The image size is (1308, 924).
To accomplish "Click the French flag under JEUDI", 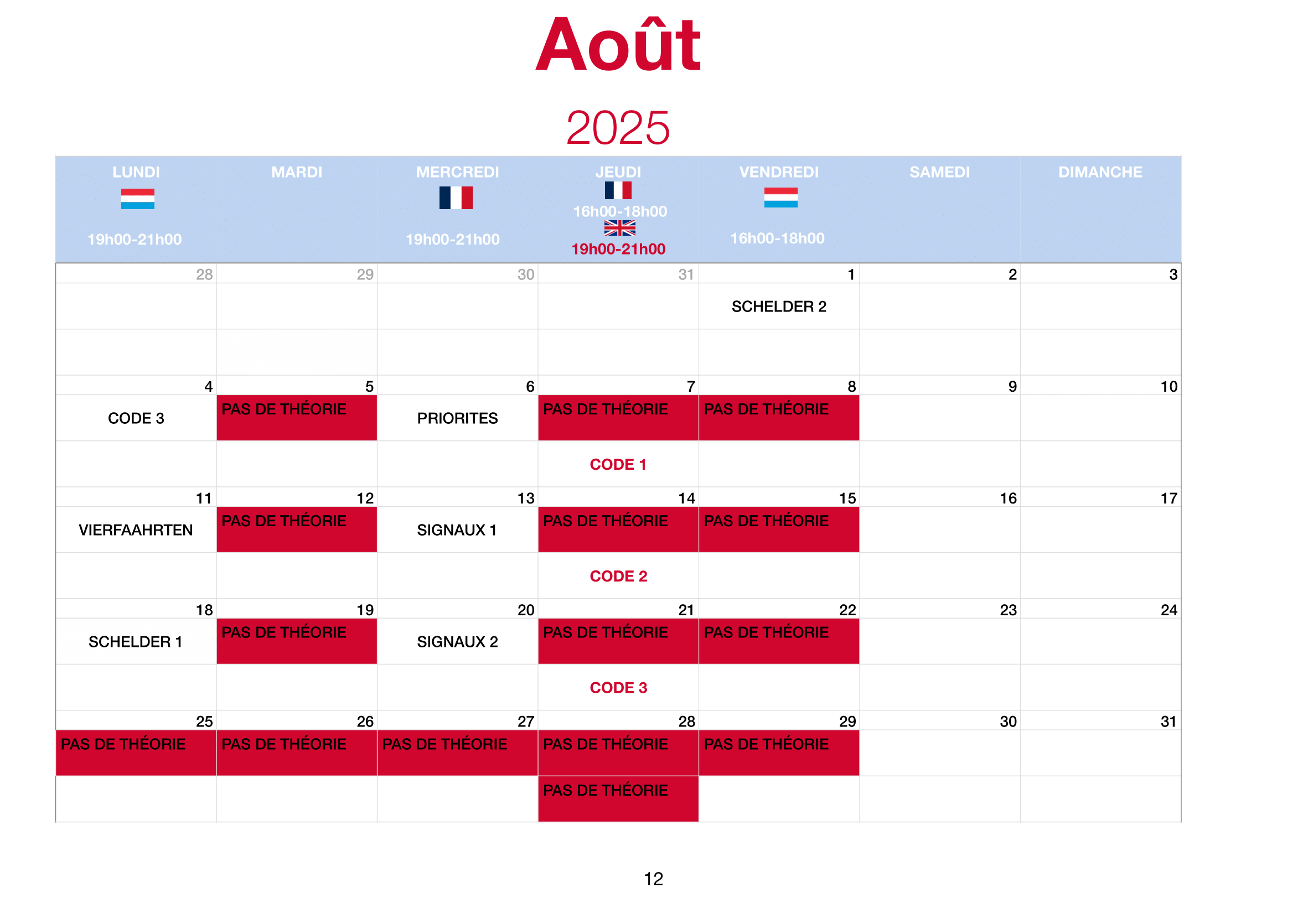I will pos(618,190).
